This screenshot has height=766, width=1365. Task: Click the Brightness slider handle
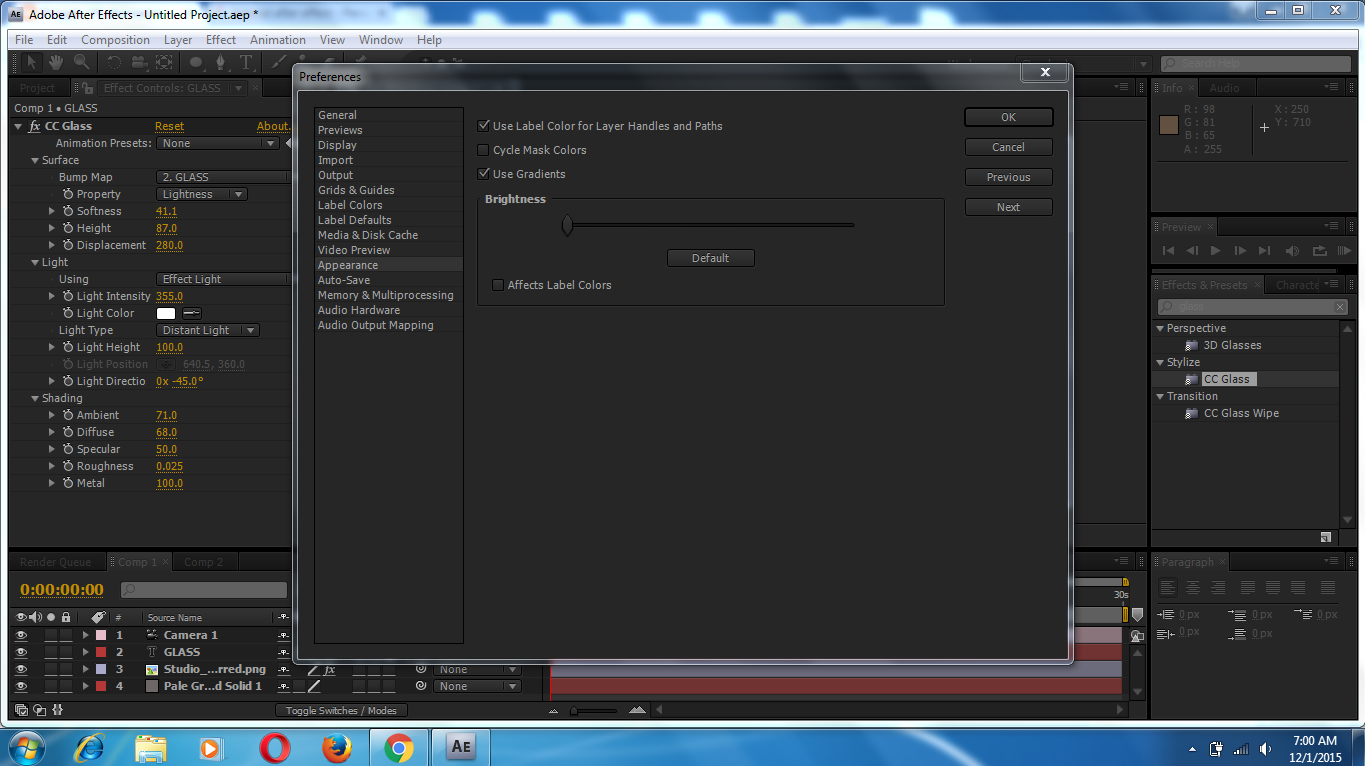click(567, 225)
